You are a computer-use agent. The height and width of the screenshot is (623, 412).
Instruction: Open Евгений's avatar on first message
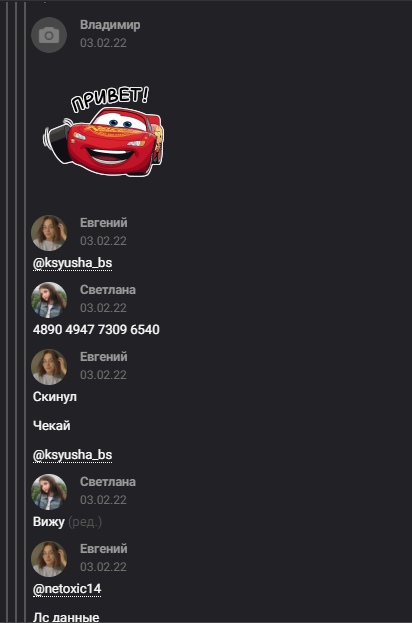[x=49, y=233]
